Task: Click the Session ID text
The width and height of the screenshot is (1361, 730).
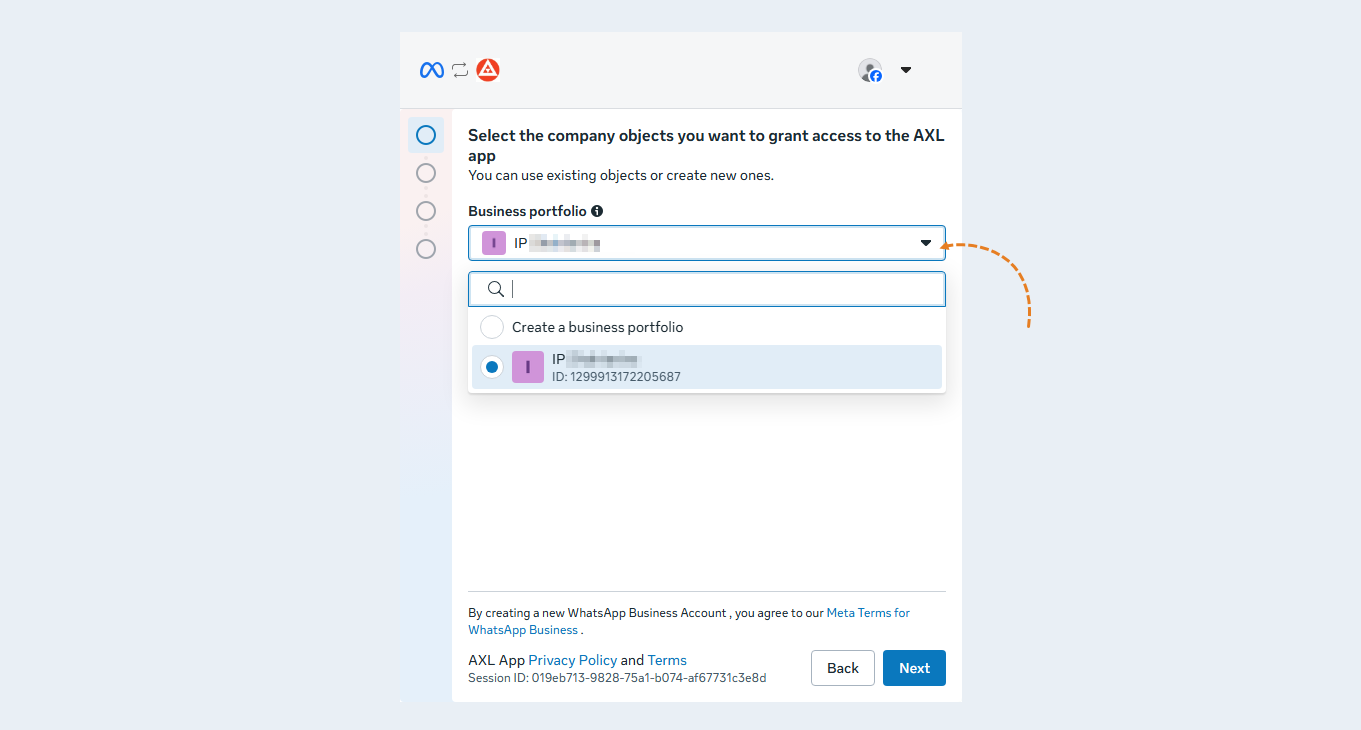Action: pyautogui.click(x=617, y=678)
